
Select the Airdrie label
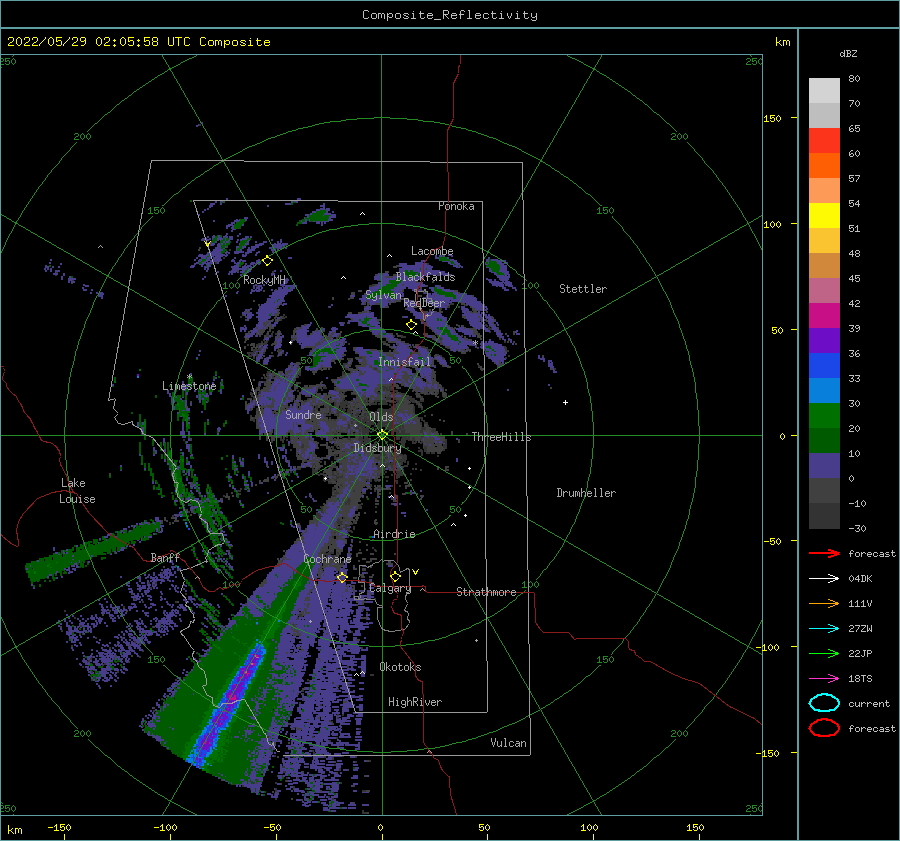(394, 534)
